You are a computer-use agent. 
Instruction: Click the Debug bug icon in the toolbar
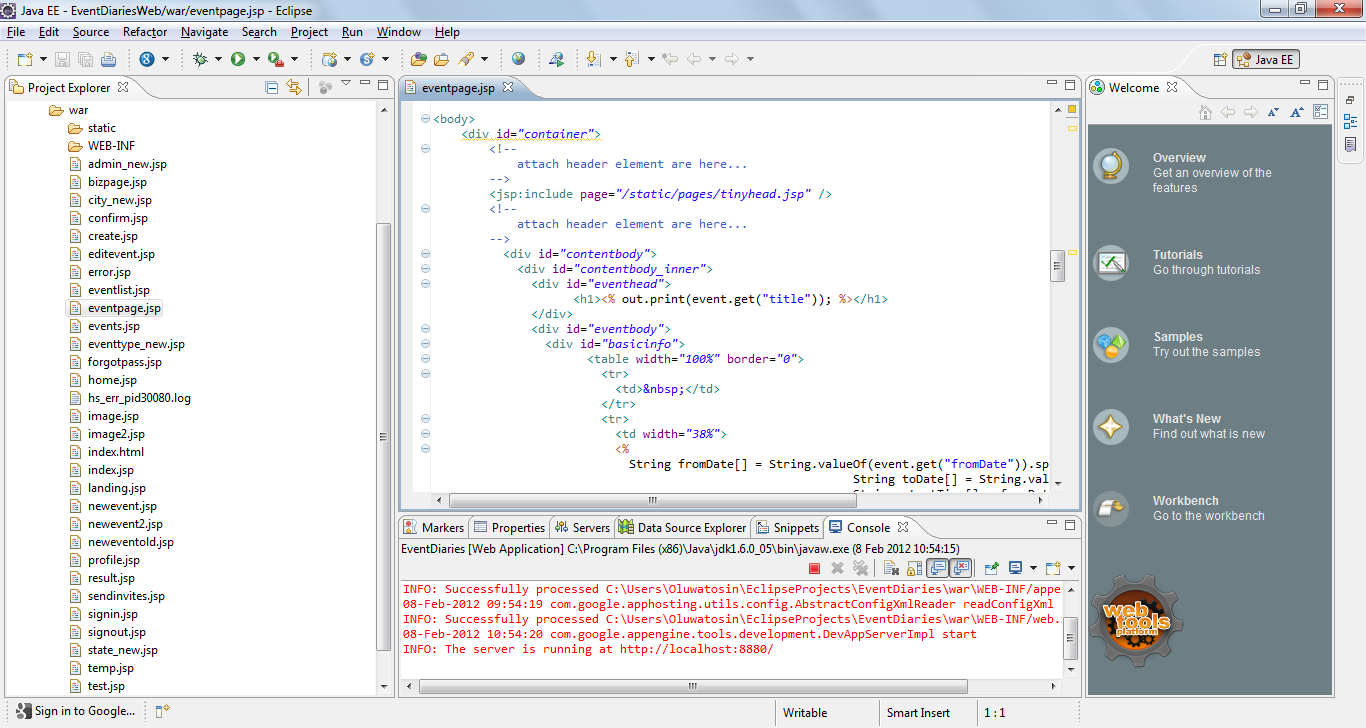click(200, 59)
